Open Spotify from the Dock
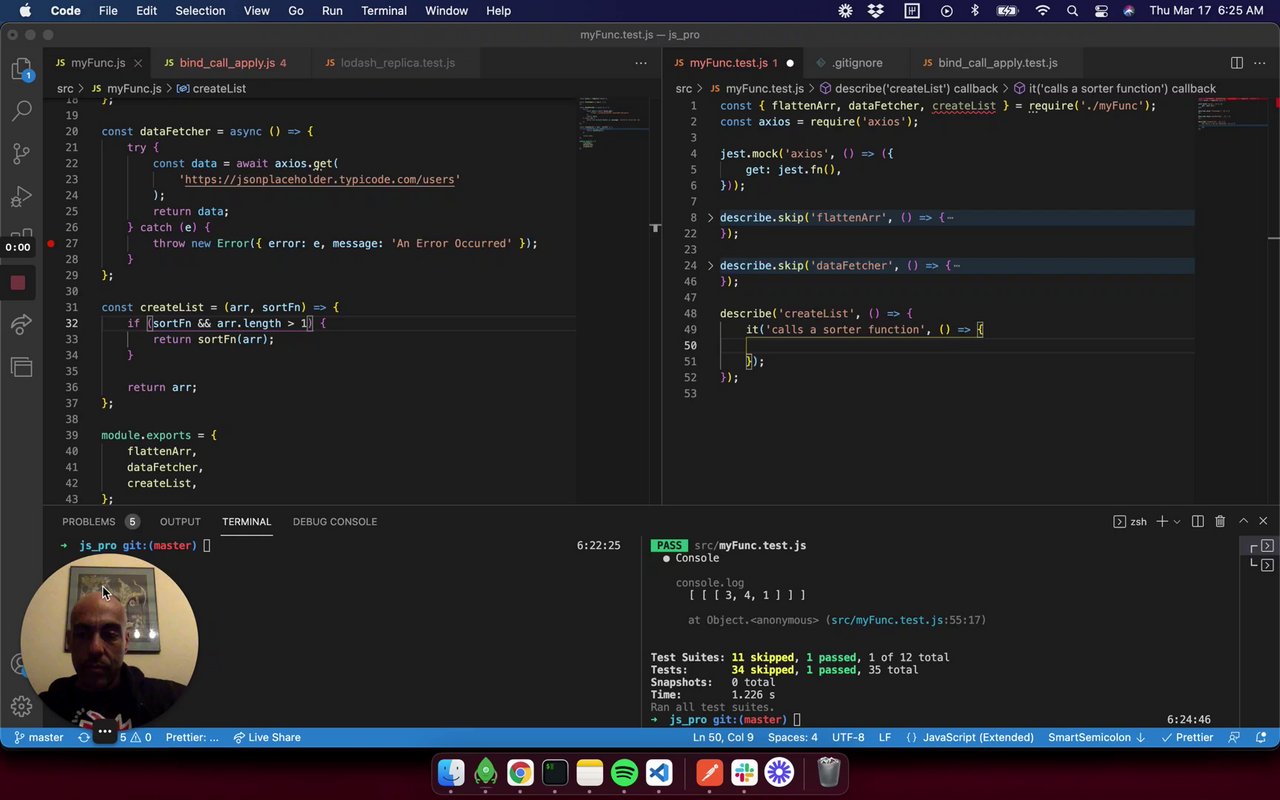 click(624, 773)
